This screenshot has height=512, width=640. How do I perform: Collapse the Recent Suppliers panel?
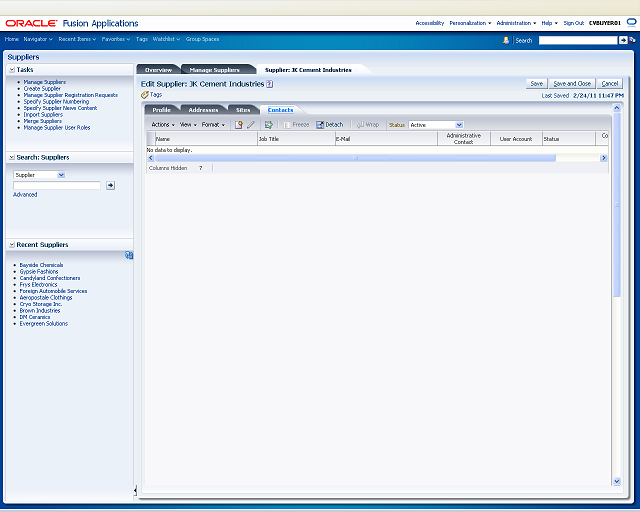tap(12, 245)
